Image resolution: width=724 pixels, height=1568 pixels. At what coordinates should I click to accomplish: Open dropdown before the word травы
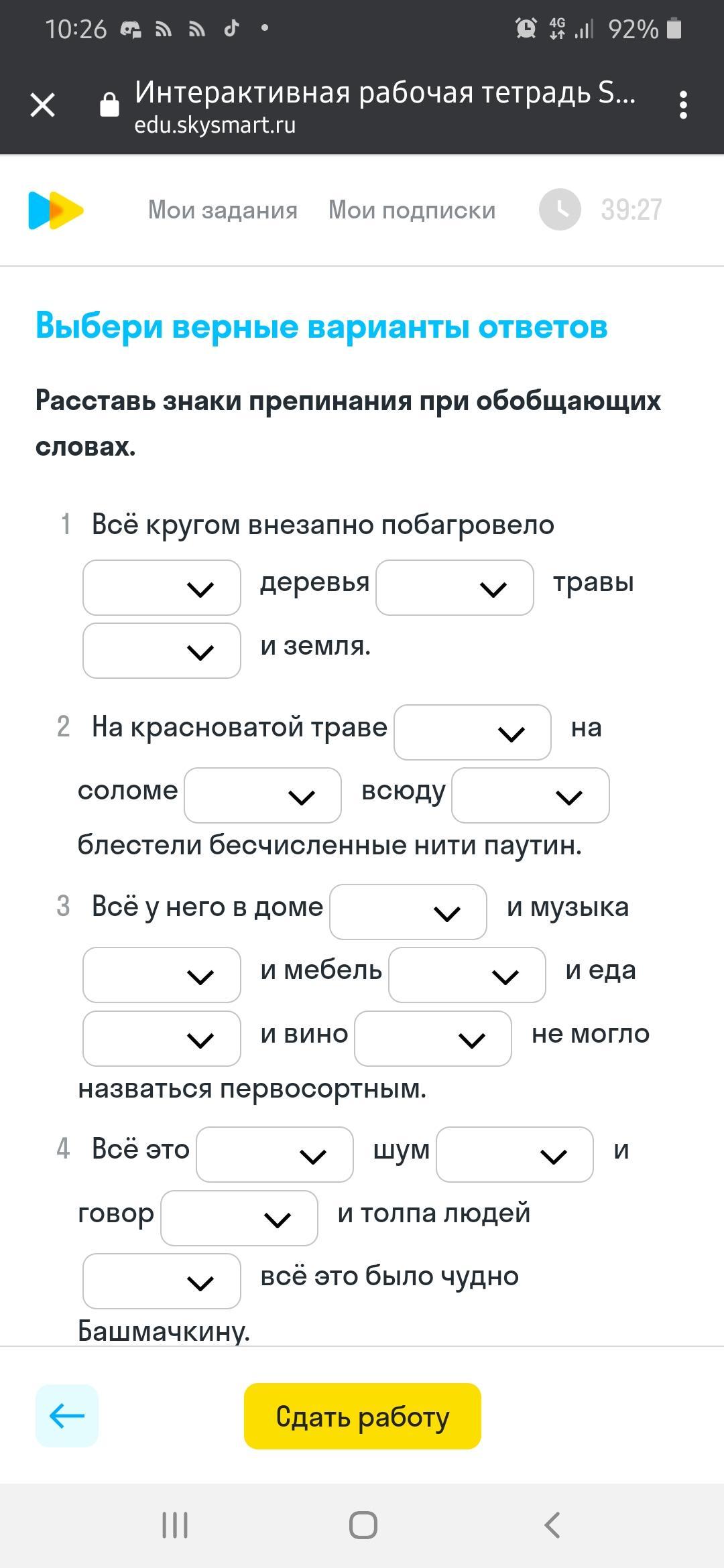click(x=455, y=588)
